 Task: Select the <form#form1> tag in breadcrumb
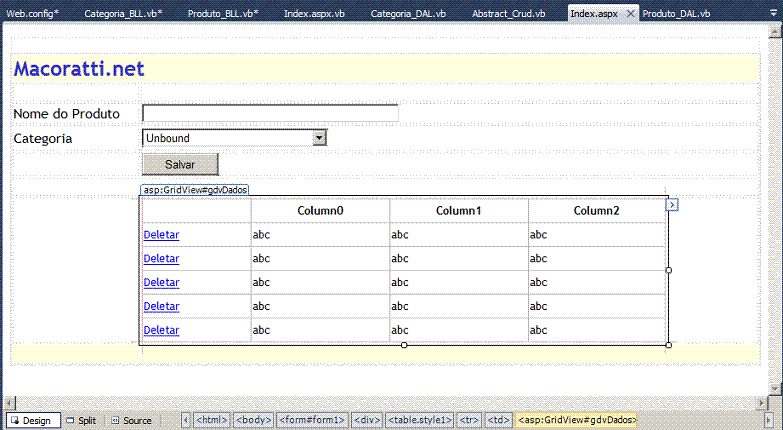(312, 421)
